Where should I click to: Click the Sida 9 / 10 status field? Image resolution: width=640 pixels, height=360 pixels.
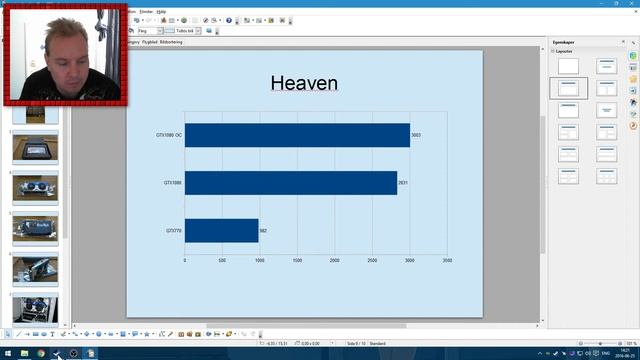point(356,344)
